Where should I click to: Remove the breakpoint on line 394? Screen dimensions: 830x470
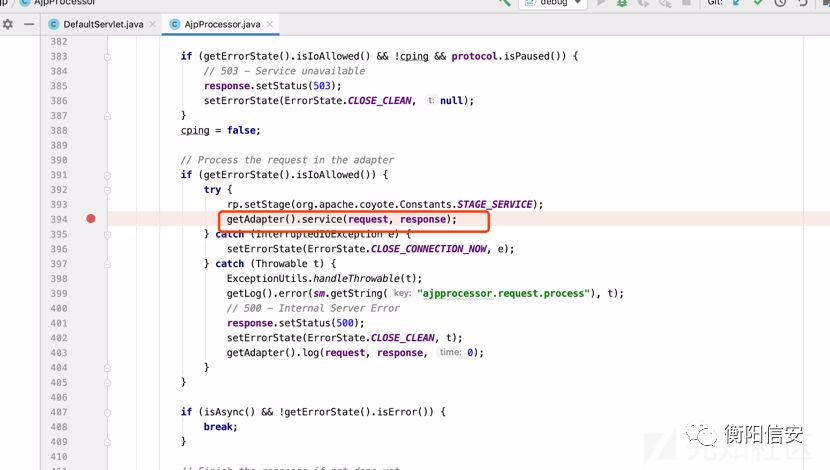[x=91, y=219]
